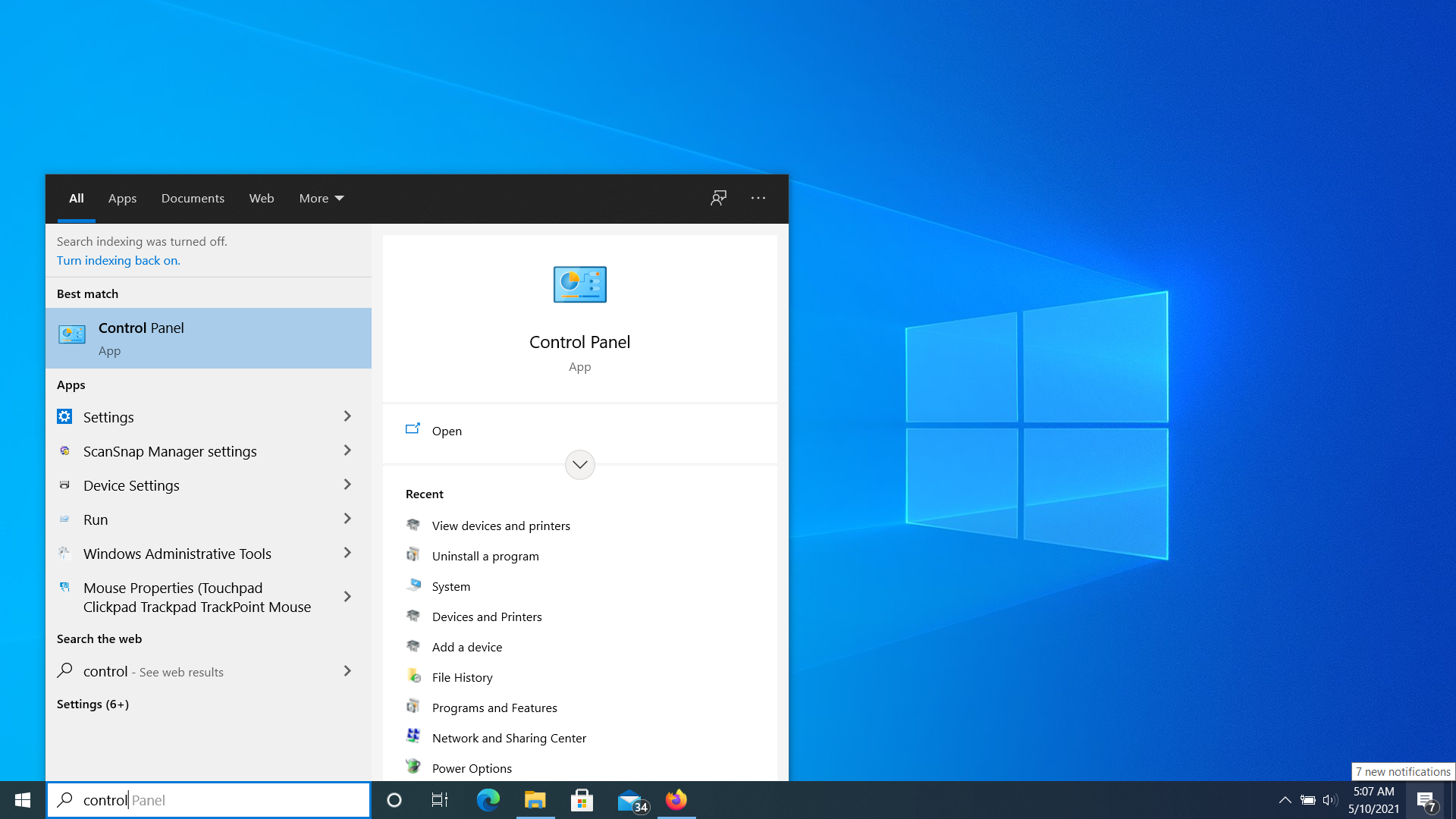Switch to the Apps search tab
1456x819 pixels.
122,198
